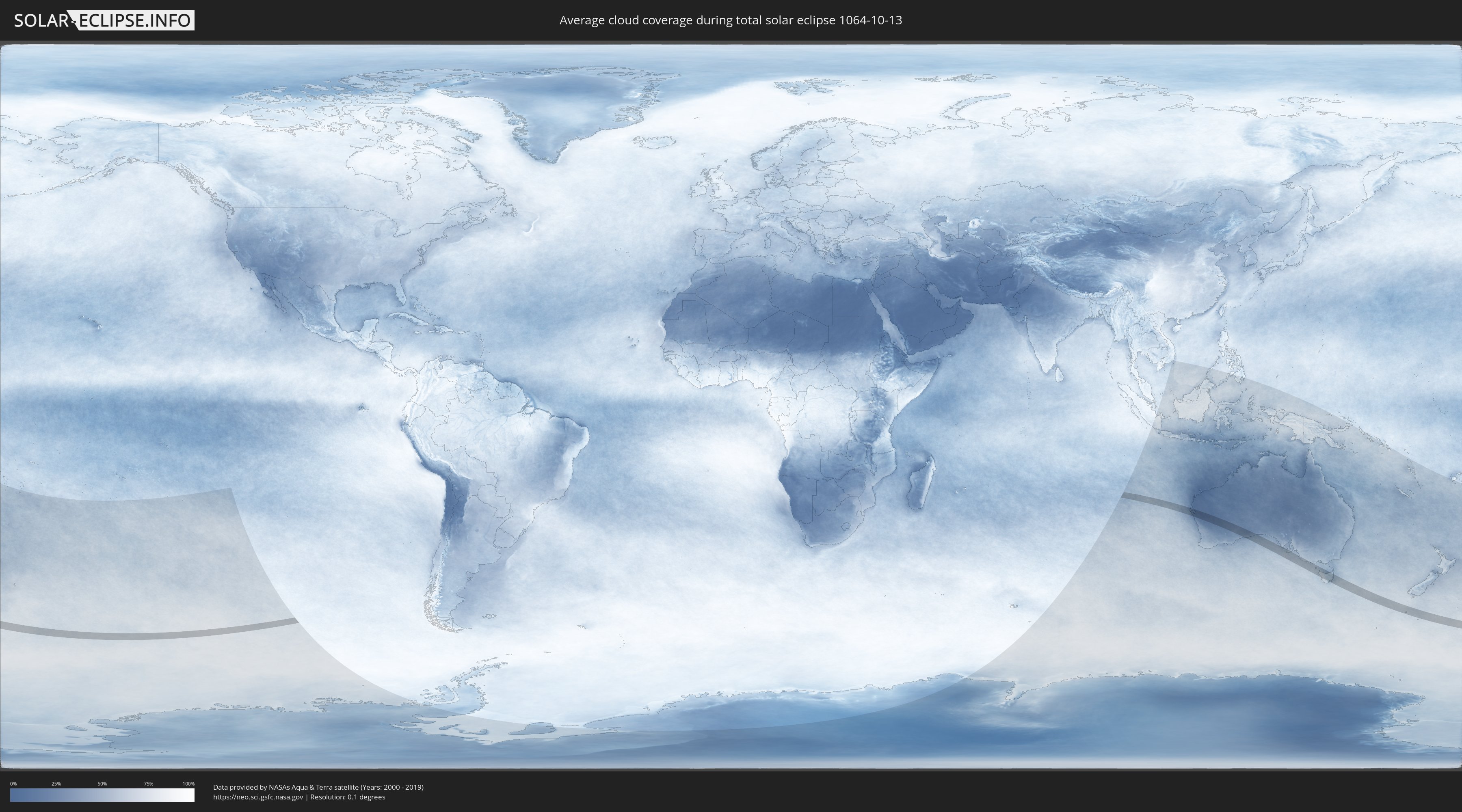
Task: Click the SOLAR-ECLIPSE.INFO logo
Action: click(x=104, y=20)
